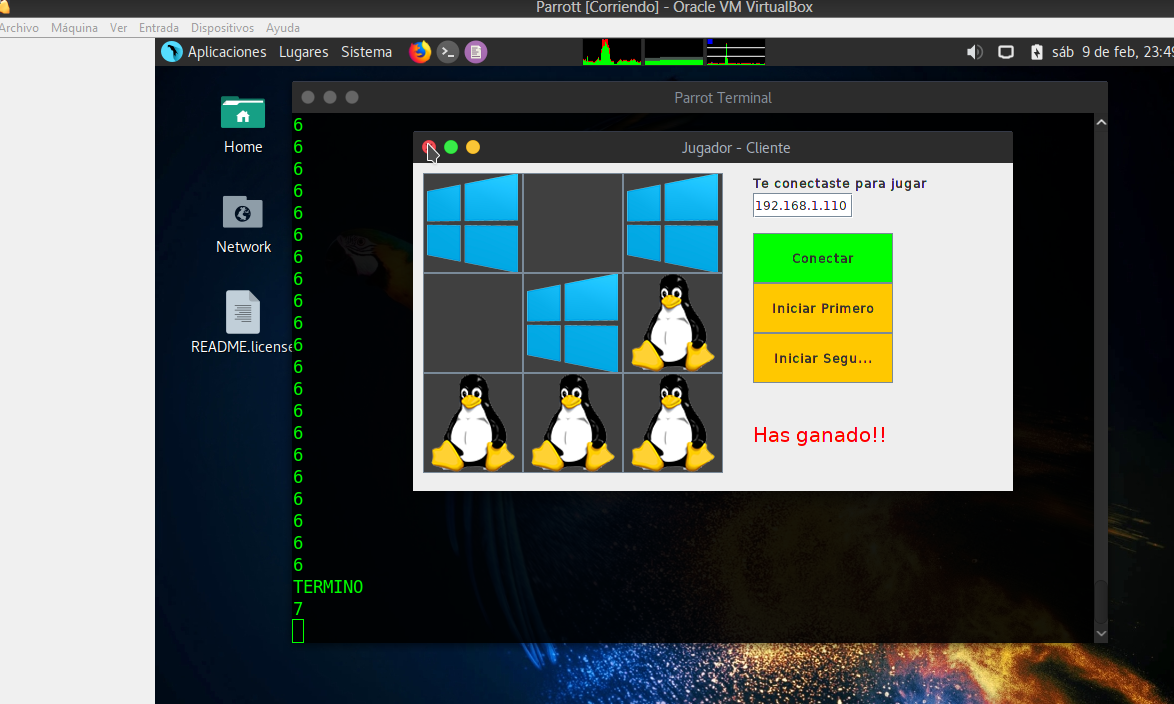Screen dimensions: 1174x704
Task: Click the bottom-left Tux penguin cell
Action: [x=472, y=423]
